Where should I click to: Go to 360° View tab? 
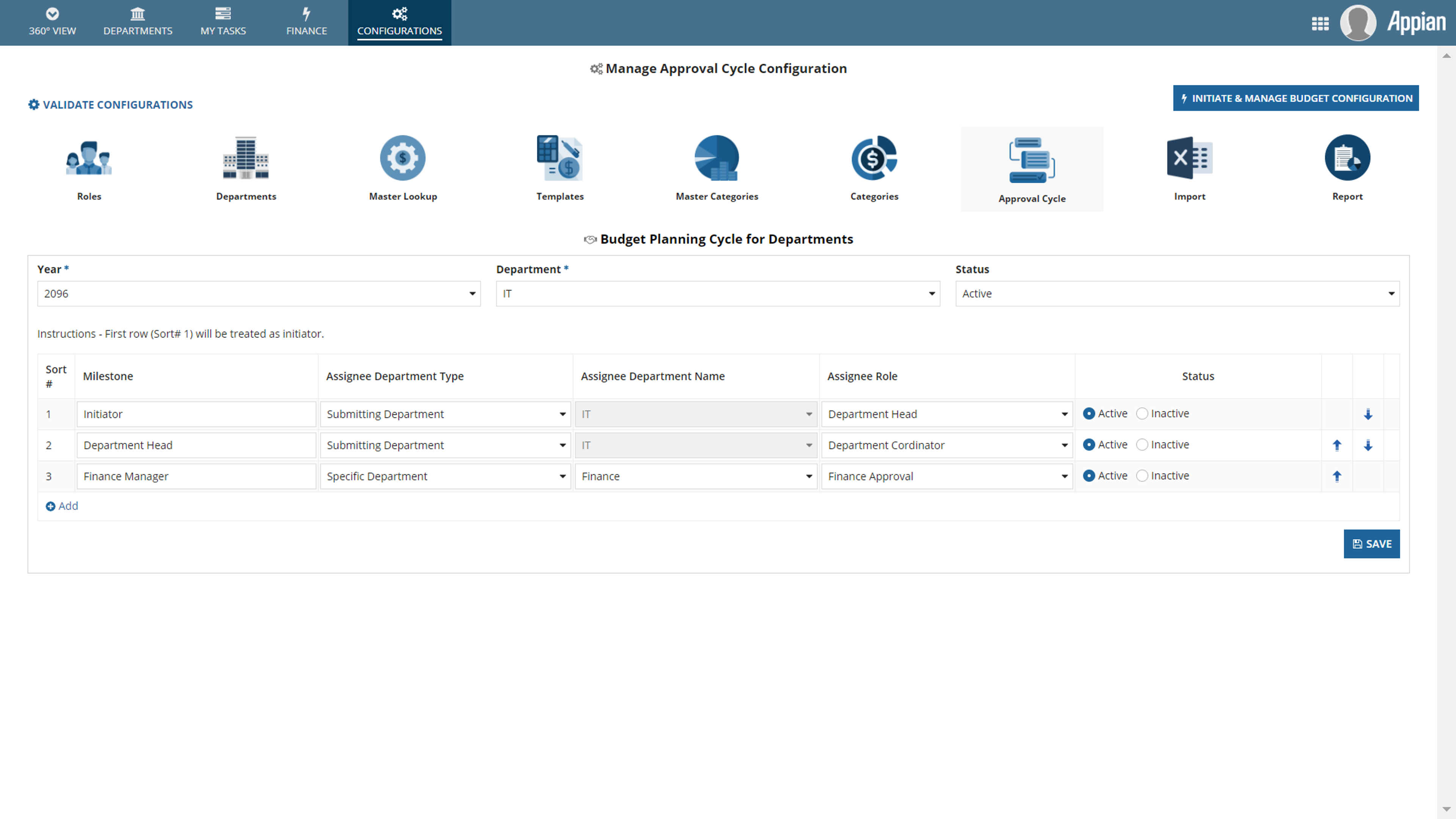pyautogui.click(x=52, y=23)
